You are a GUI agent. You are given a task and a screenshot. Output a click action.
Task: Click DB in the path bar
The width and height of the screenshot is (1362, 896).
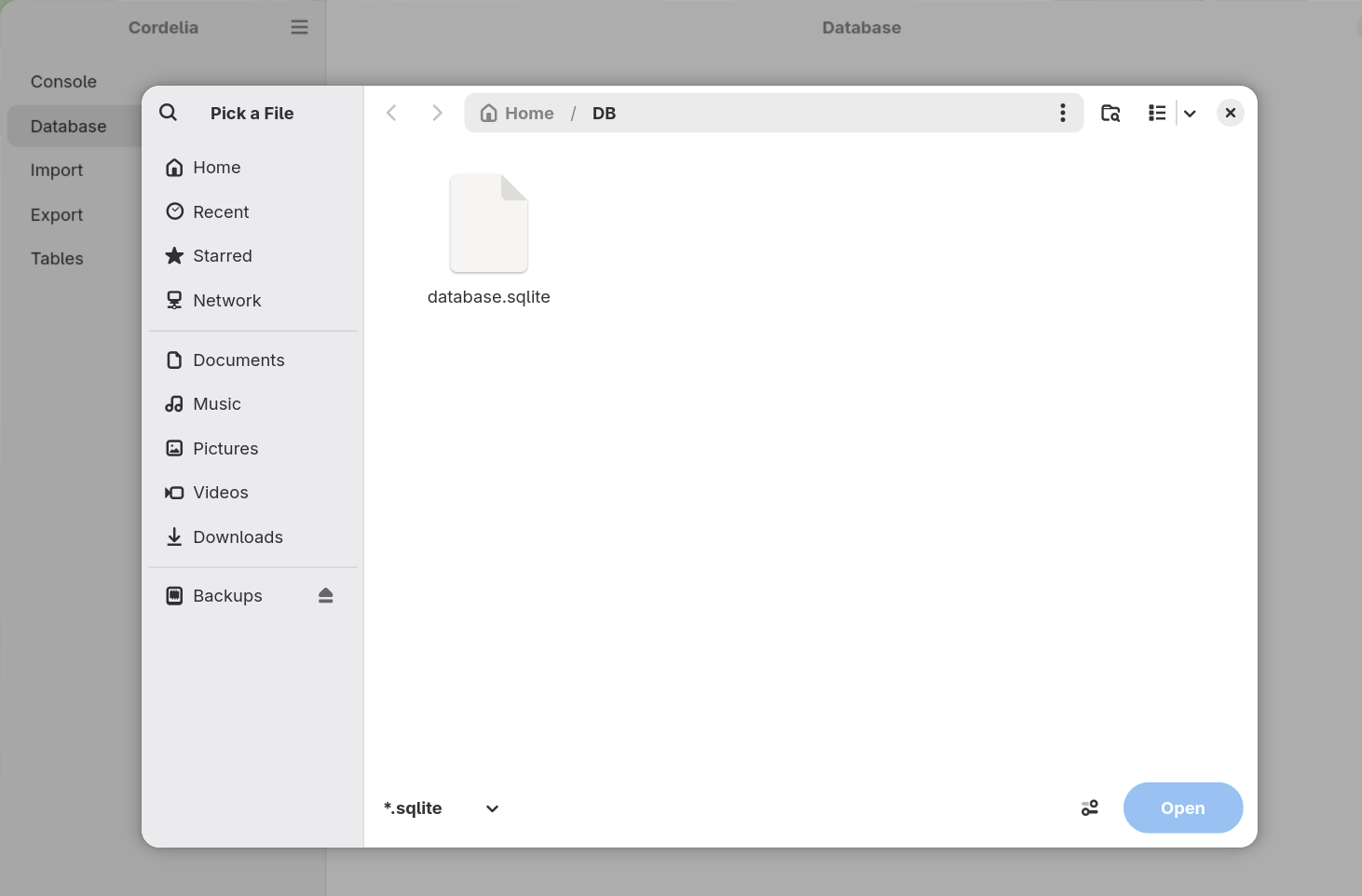click(x=604, y=113)
